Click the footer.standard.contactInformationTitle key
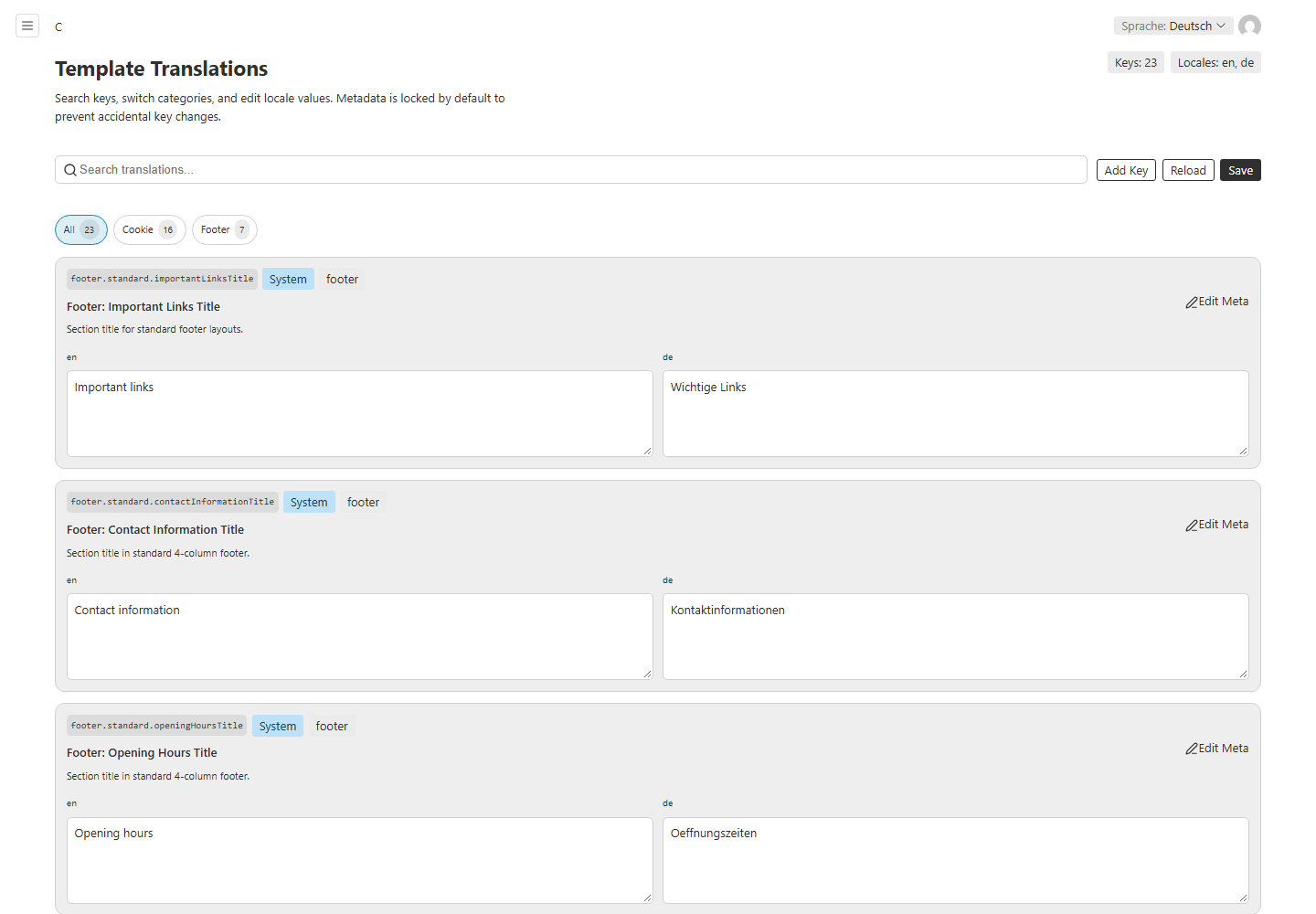Image resolution: width=1316 pixels, height=914 pixels. pos(173,502)
